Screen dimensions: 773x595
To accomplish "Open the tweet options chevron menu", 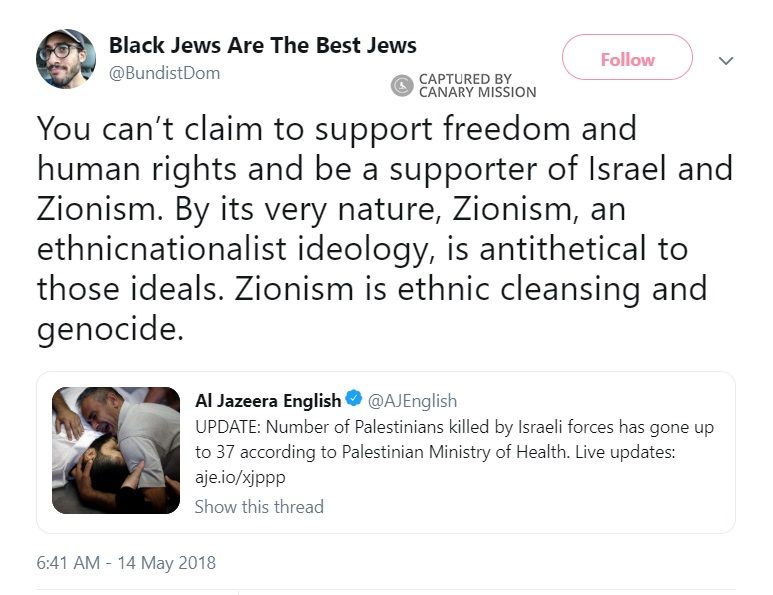I will [727, 61].
